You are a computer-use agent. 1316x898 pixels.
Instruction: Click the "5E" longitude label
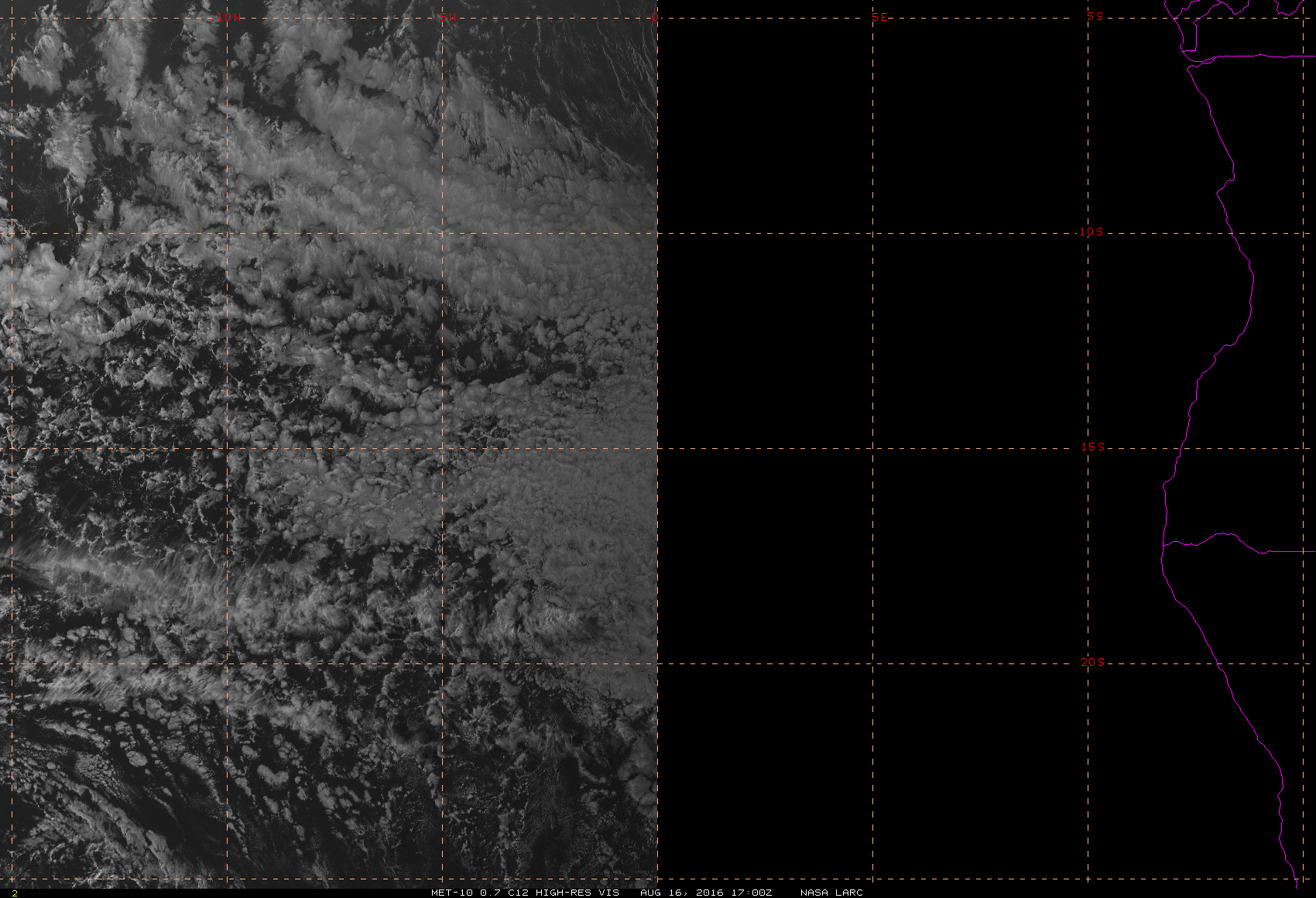coord(880,17)
